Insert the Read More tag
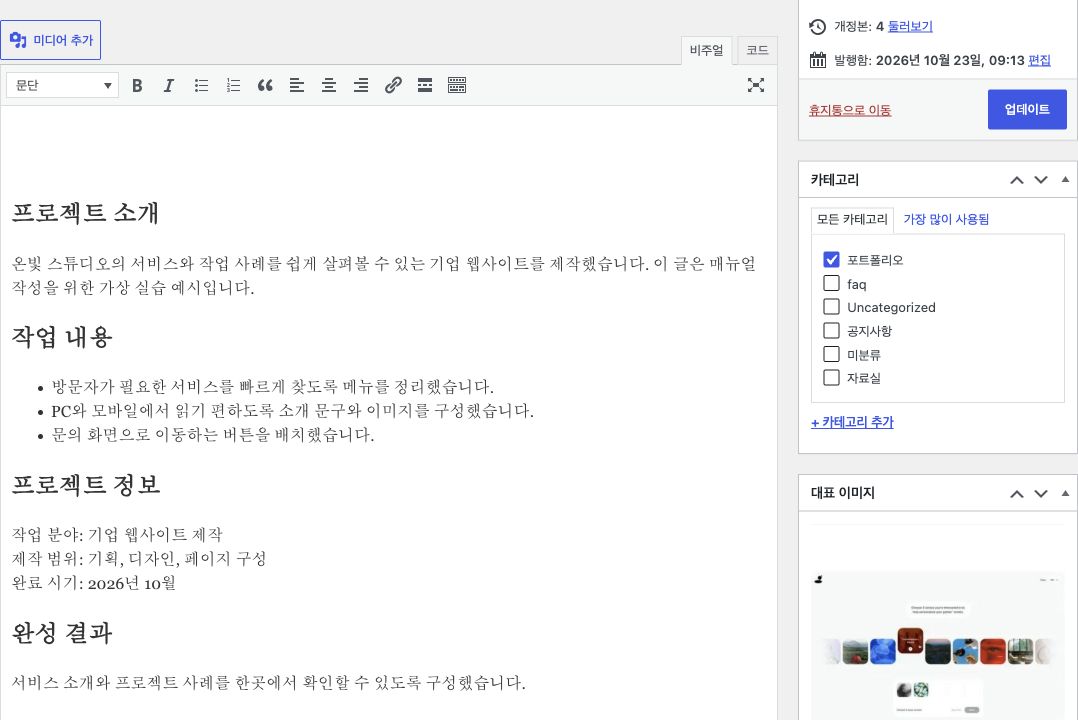Image resolution: width=1078 pixels, height=720 pixels. coord(425,85)
